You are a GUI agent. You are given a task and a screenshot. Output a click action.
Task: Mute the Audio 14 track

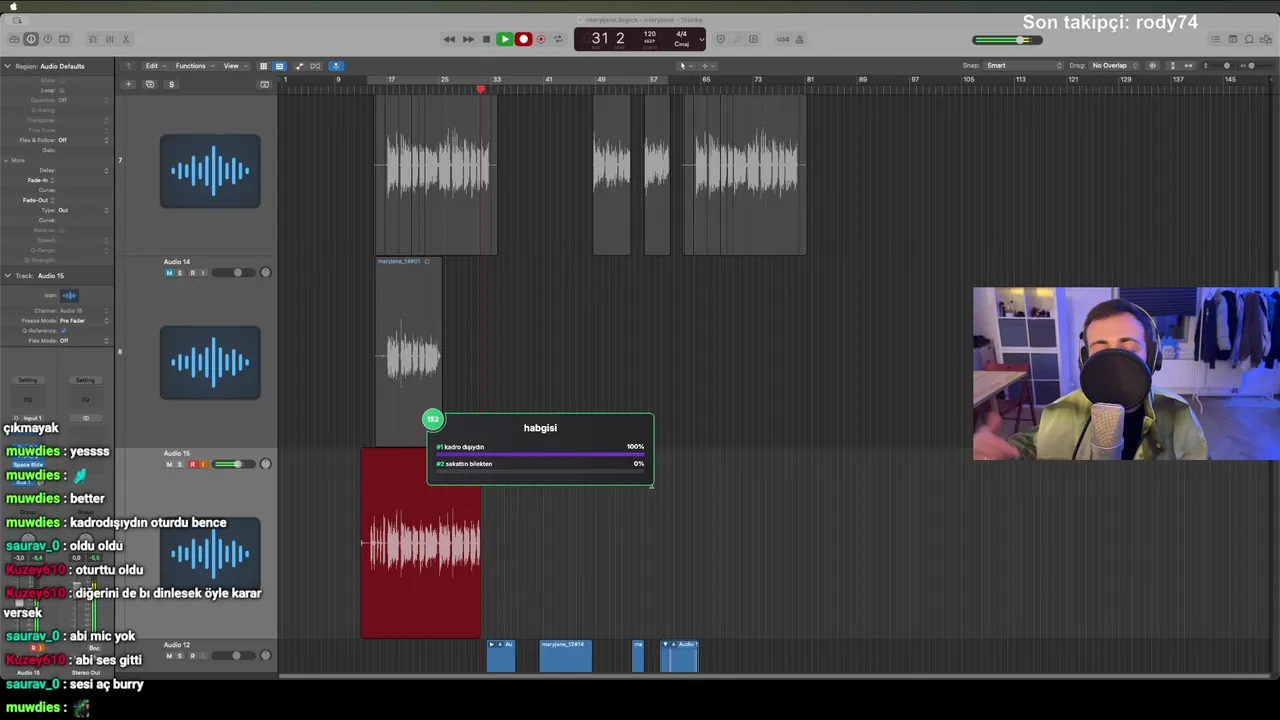tap(169, 273)
